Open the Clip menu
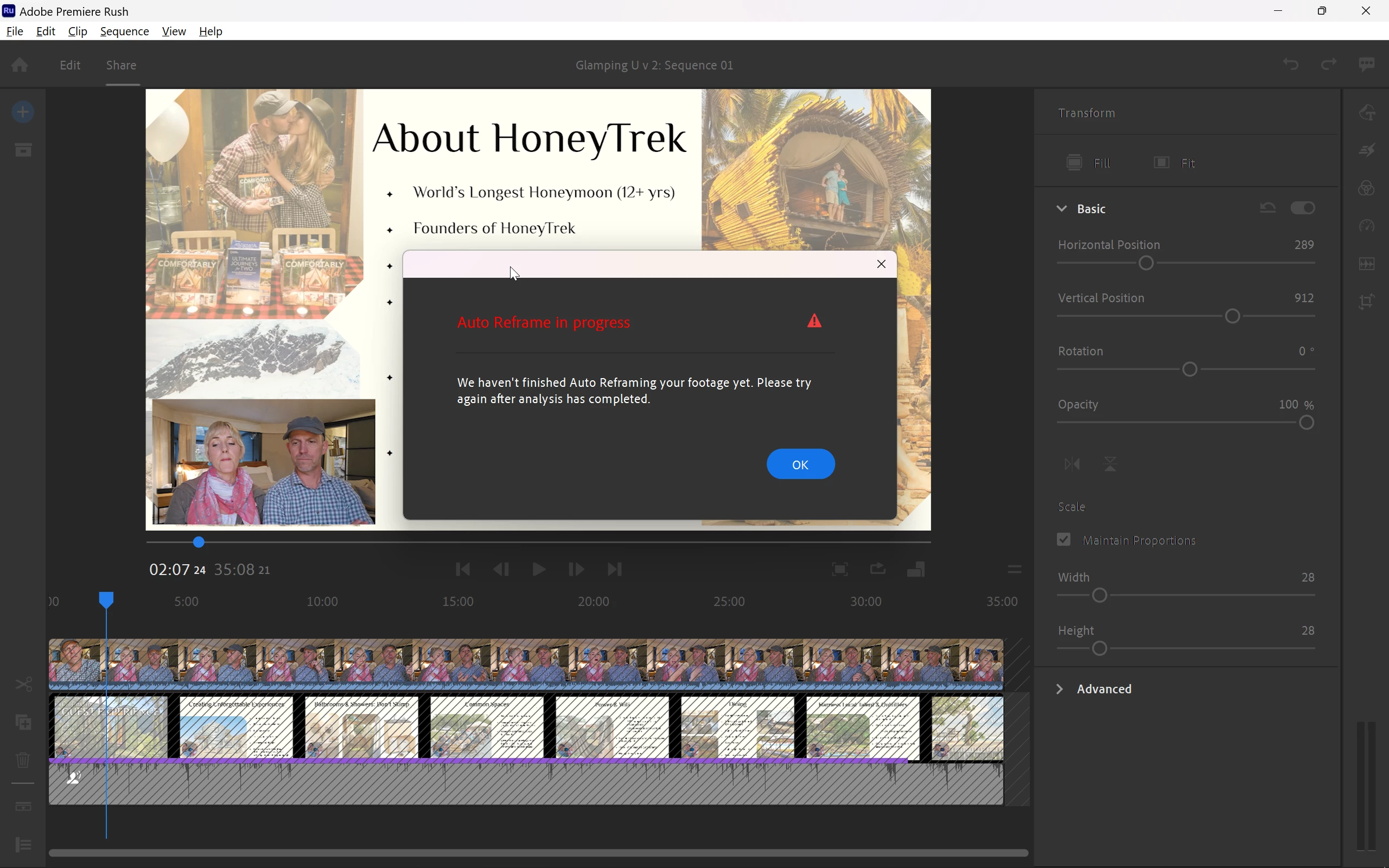The height and width of the screenshot is (868, 1389). point(78,31)
